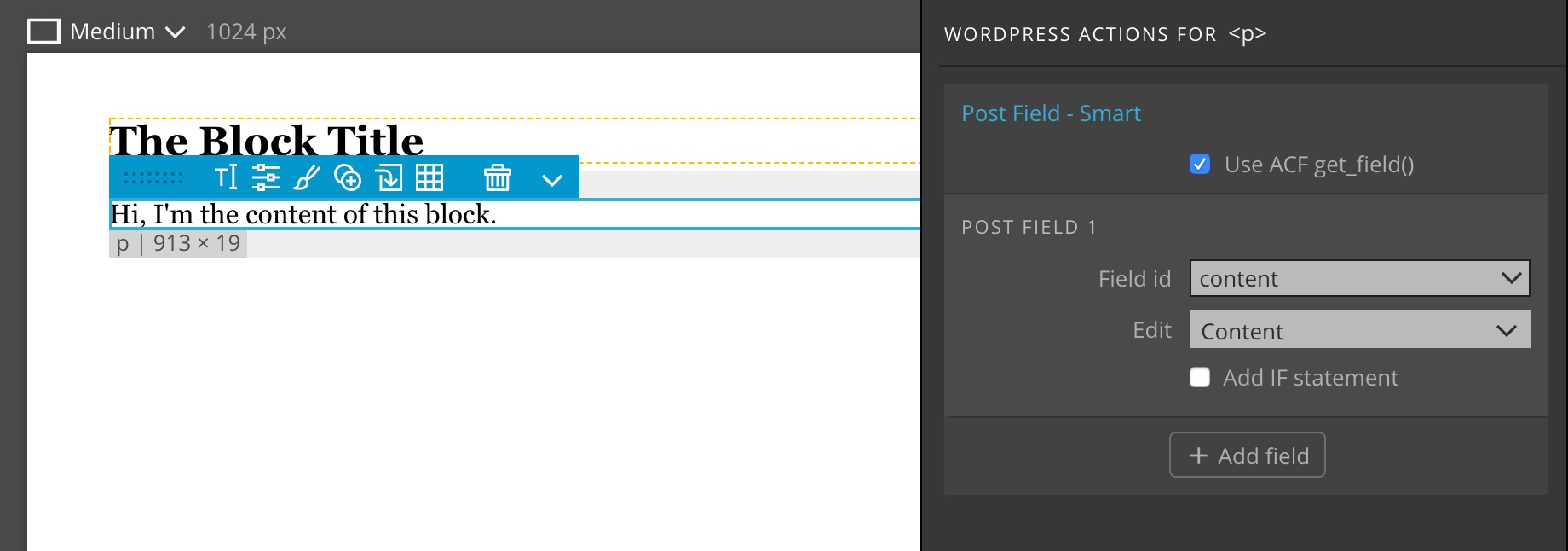Enable the Add IF statement checkbox

[x=1200, y=377]
